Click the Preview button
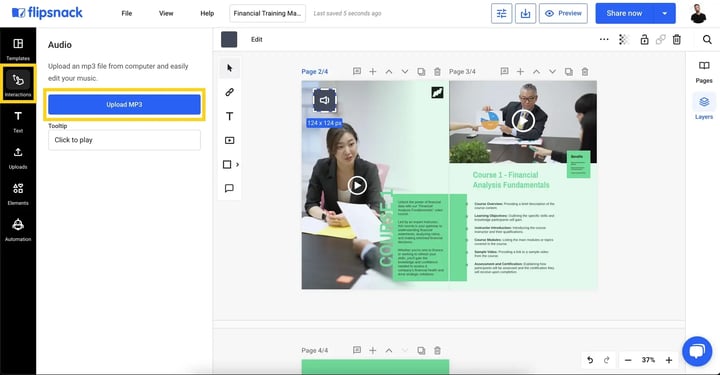 [563, 13]
